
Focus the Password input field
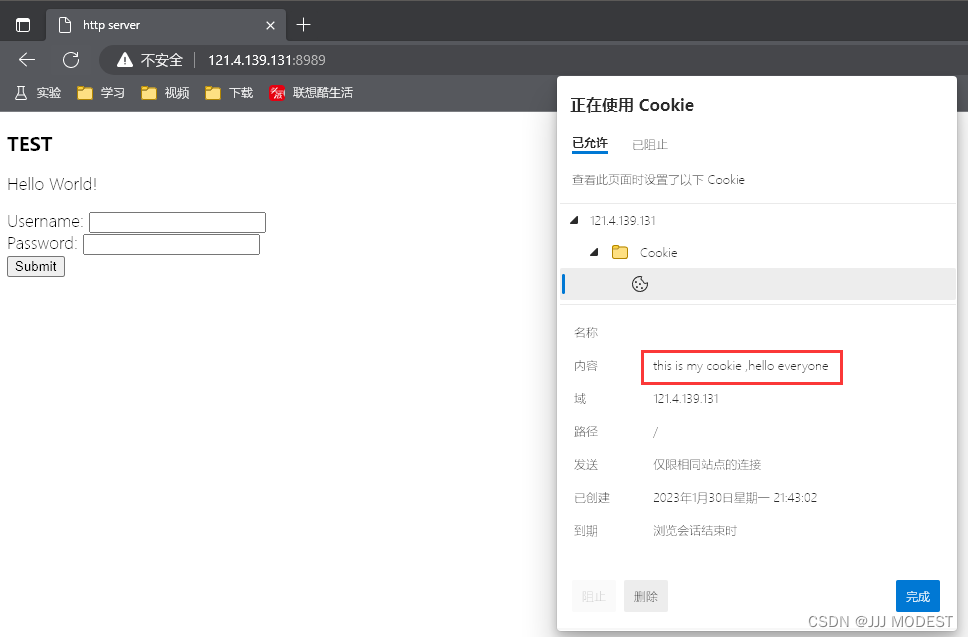[x=171, y=244]
